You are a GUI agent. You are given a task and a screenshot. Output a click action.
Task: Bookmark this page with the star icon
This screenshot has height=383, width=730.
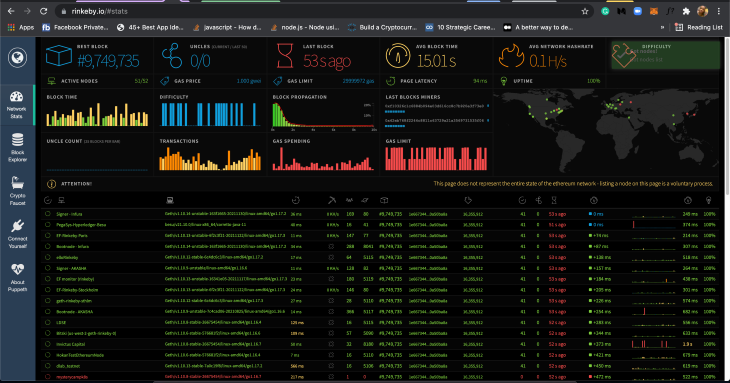[585, 11]
